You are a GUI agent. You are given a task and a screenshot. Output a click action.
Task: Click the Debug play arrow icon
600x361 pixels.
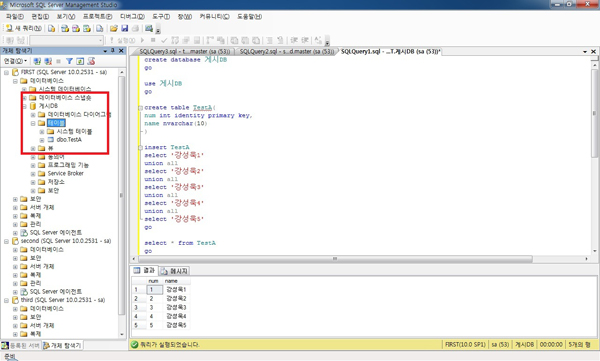tap(142, 40)
